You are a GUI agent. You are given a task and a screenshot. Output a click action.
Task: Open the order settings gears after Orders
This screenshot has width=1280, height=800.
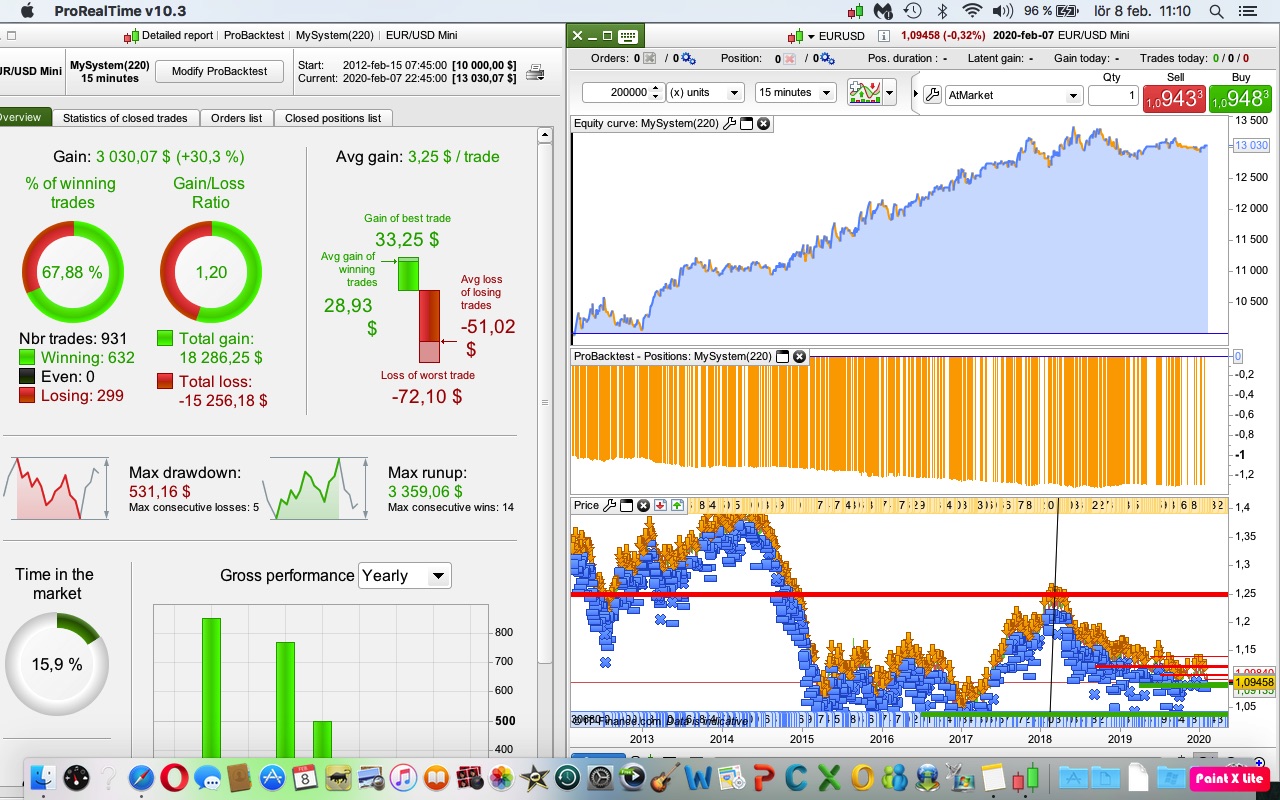[x=688, y=59]
